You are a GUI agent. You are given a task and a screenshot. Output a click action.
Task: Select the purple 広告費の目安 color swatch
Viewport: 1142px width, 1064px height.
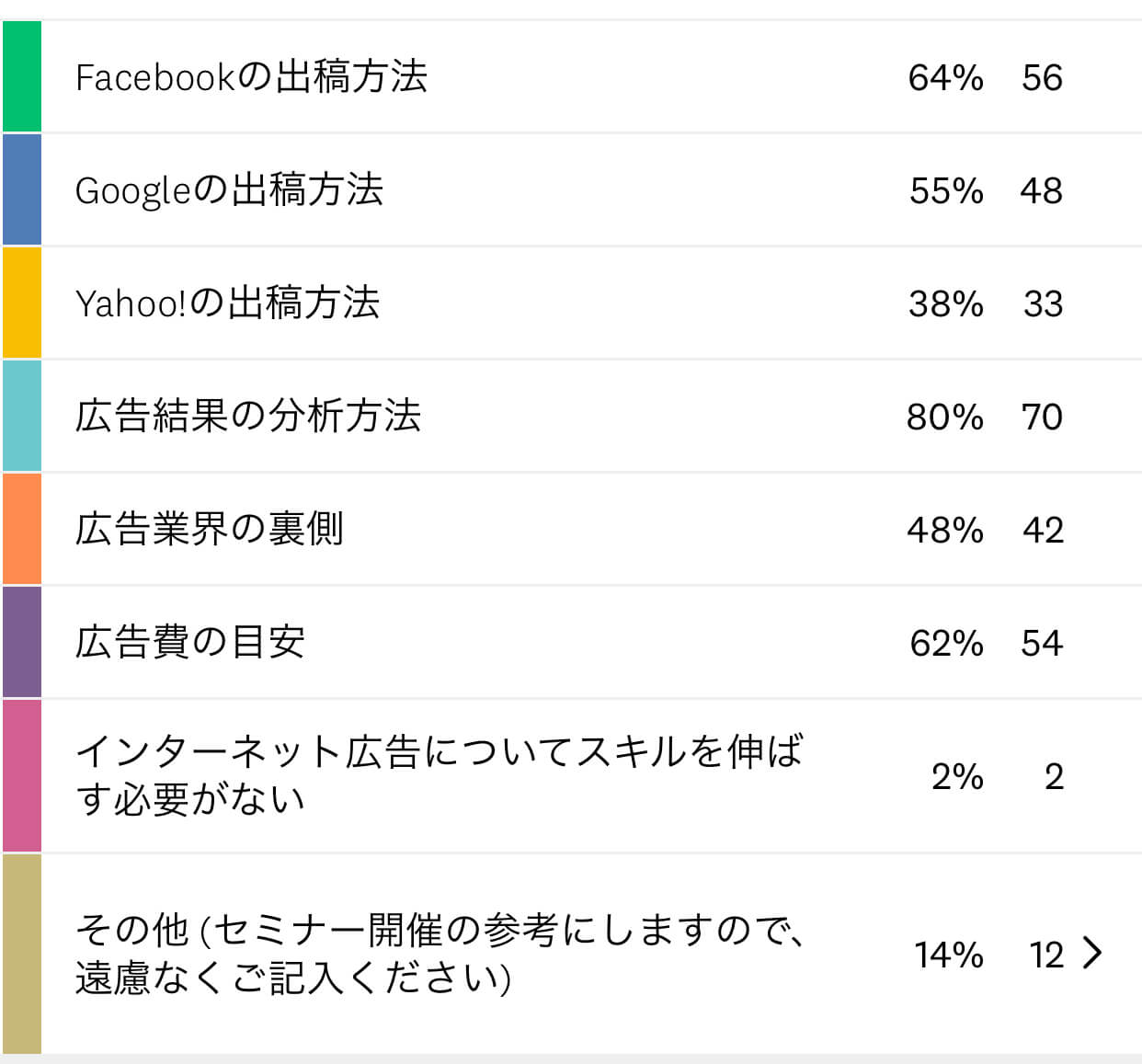22,642
